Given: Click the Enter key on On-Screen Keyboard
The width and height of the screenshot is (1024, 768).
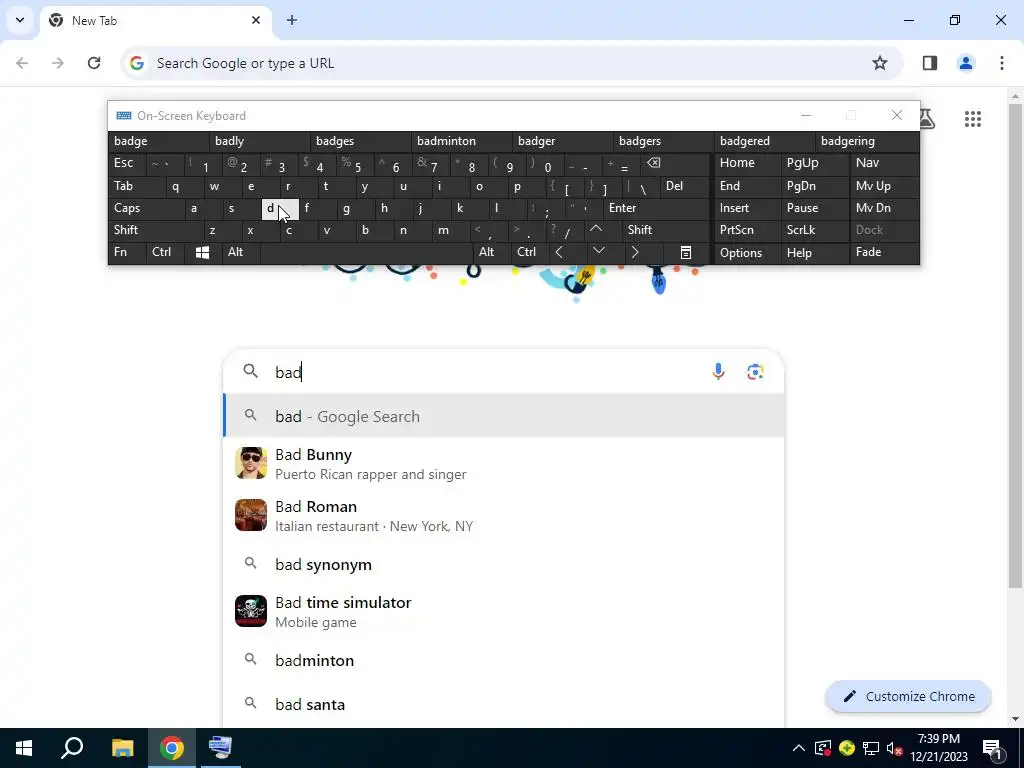Looking at the screenshot, I should pos(656,208).
